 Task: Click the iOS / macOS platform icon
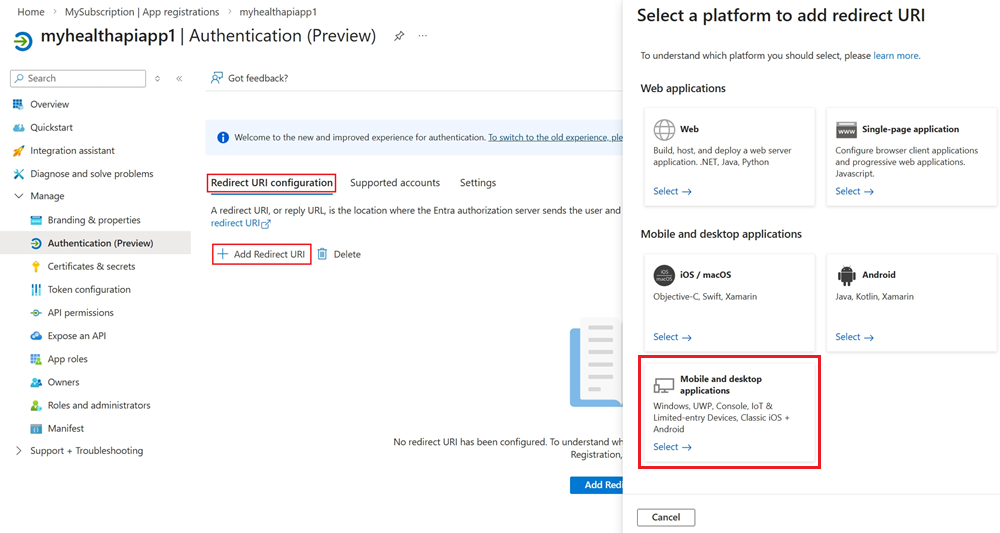[664, 275]
